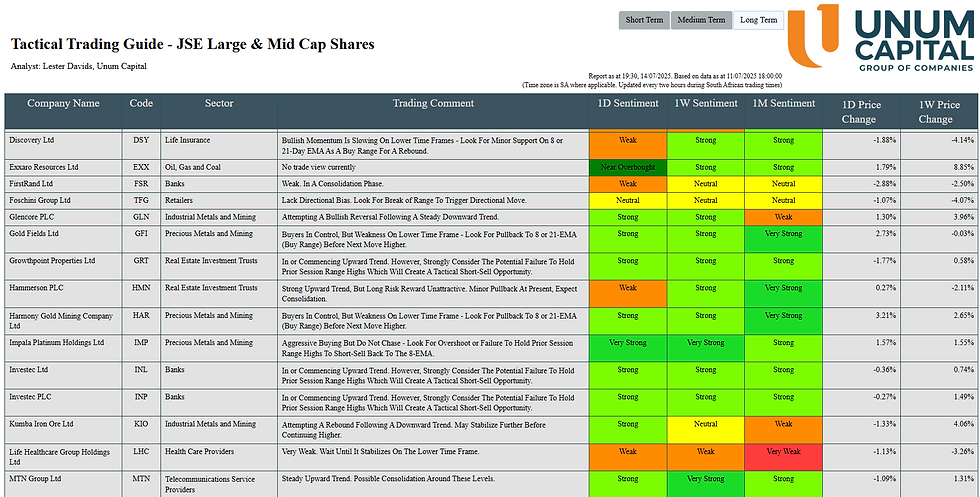Click FirstRand's -2.88% 1D price change
This screenshot has width=980, height=497.
coord(883,184)
